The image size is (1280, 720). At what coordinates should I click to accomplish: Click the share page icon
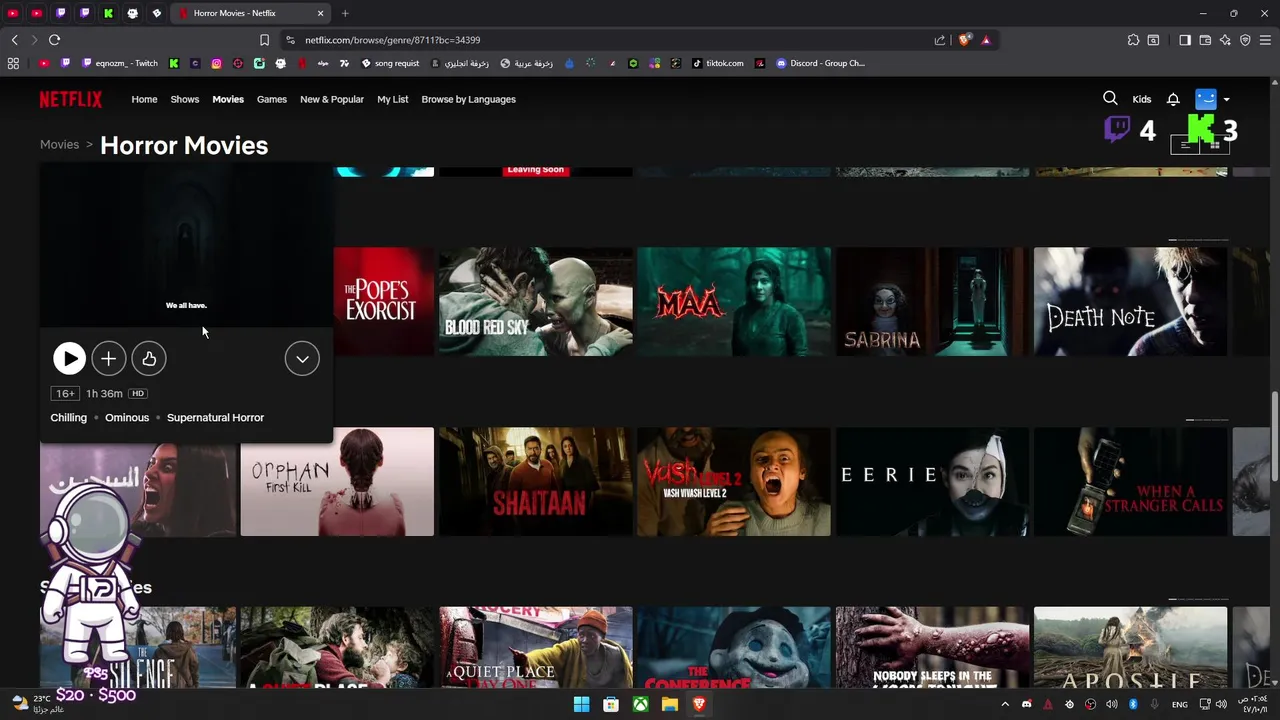[940, 40]
